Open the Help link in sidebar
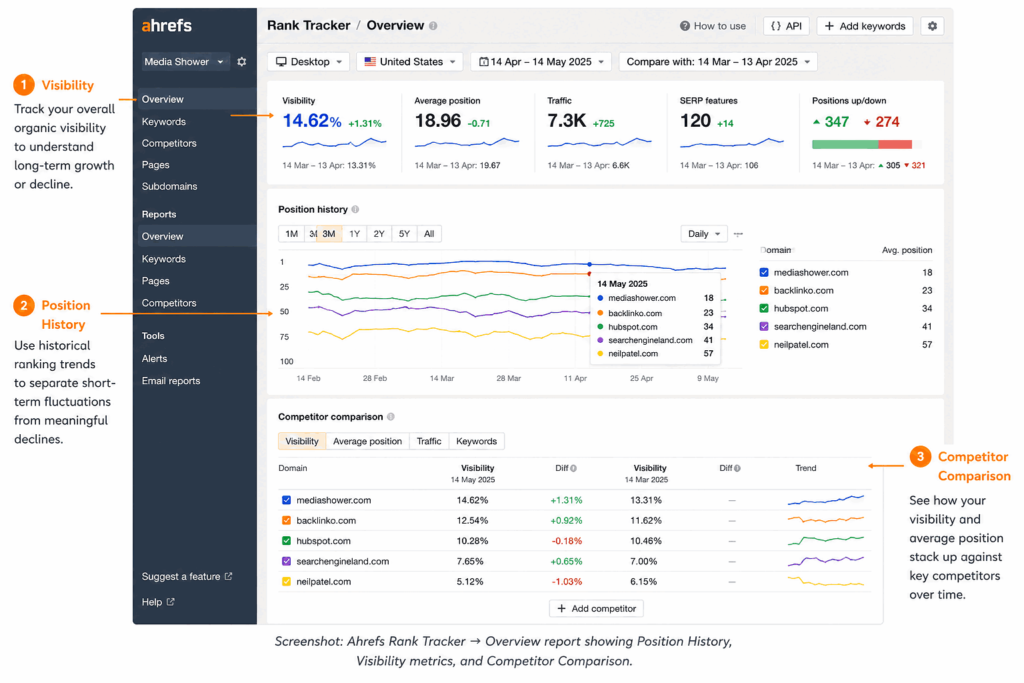1024x683 pixels. (x=158, y=602)
